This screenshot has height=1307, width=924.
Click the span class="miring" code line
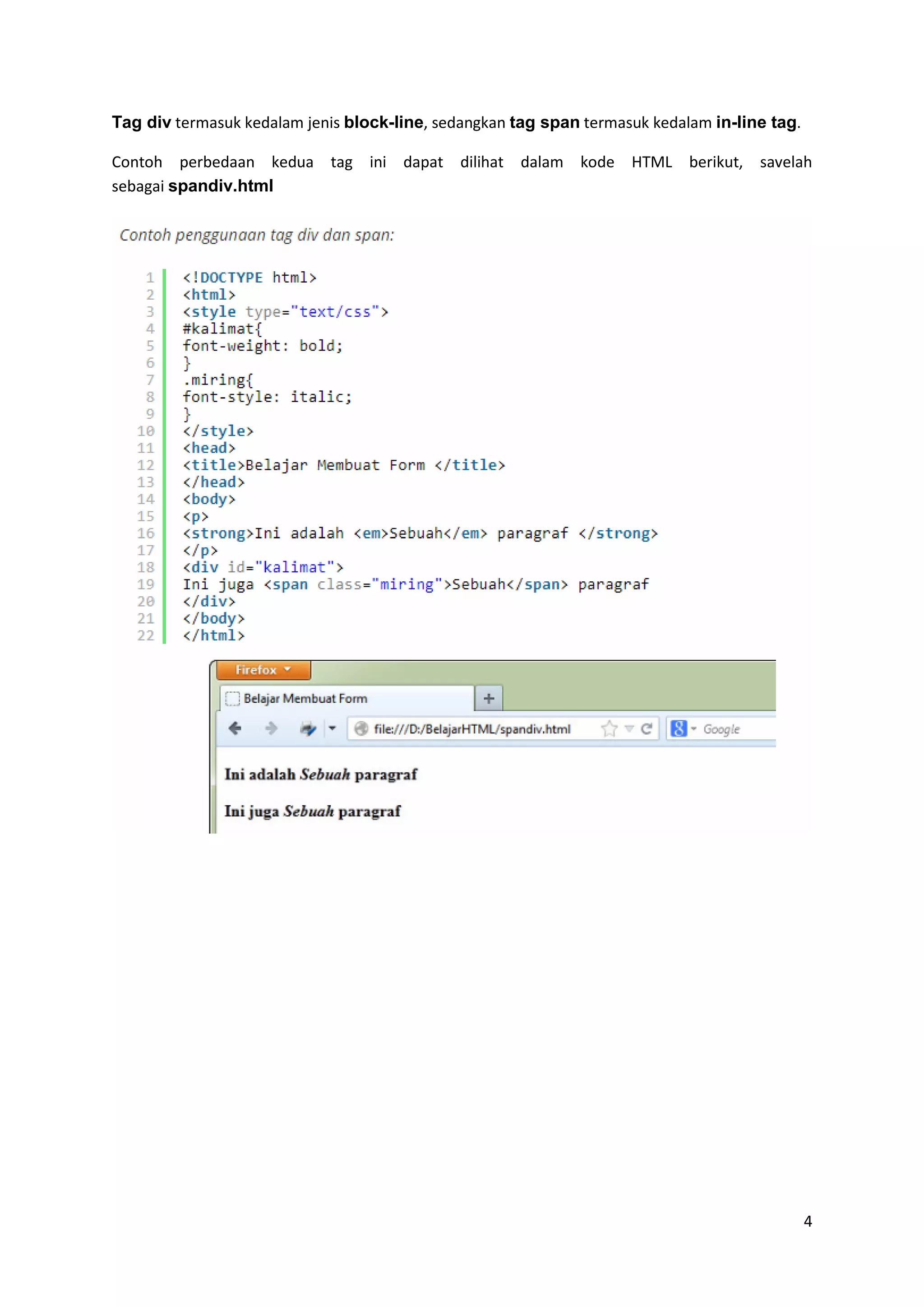pyautogui.click(x=416, y=584)
